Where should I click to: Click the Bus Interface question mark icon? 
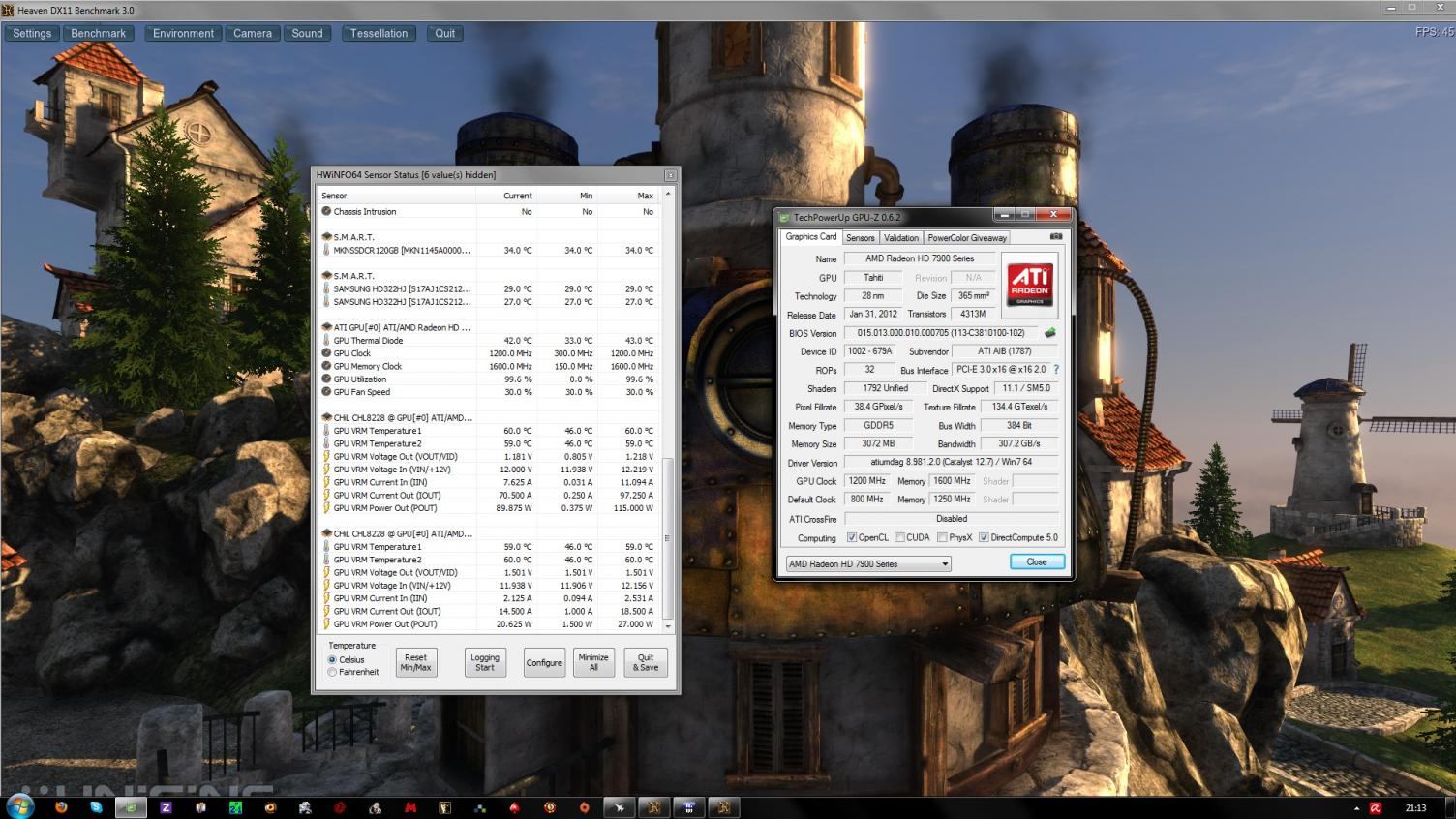point(1056,370)
